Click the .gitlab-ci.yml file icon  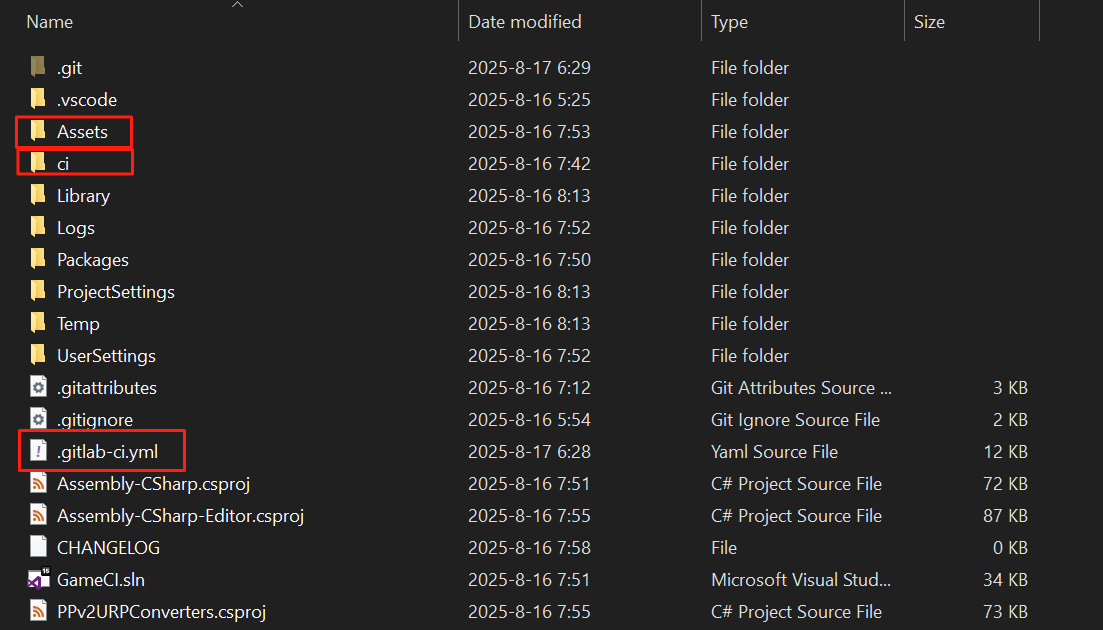click(38, 452)
